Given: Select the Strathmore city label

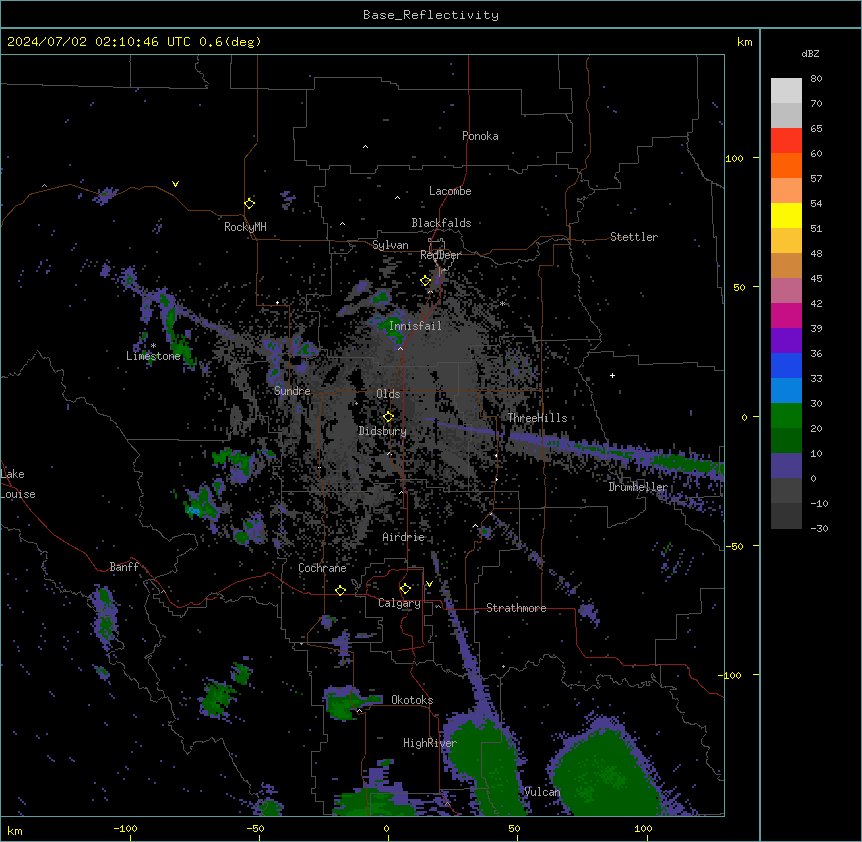Looking at the screenshot, I should 516,608.
